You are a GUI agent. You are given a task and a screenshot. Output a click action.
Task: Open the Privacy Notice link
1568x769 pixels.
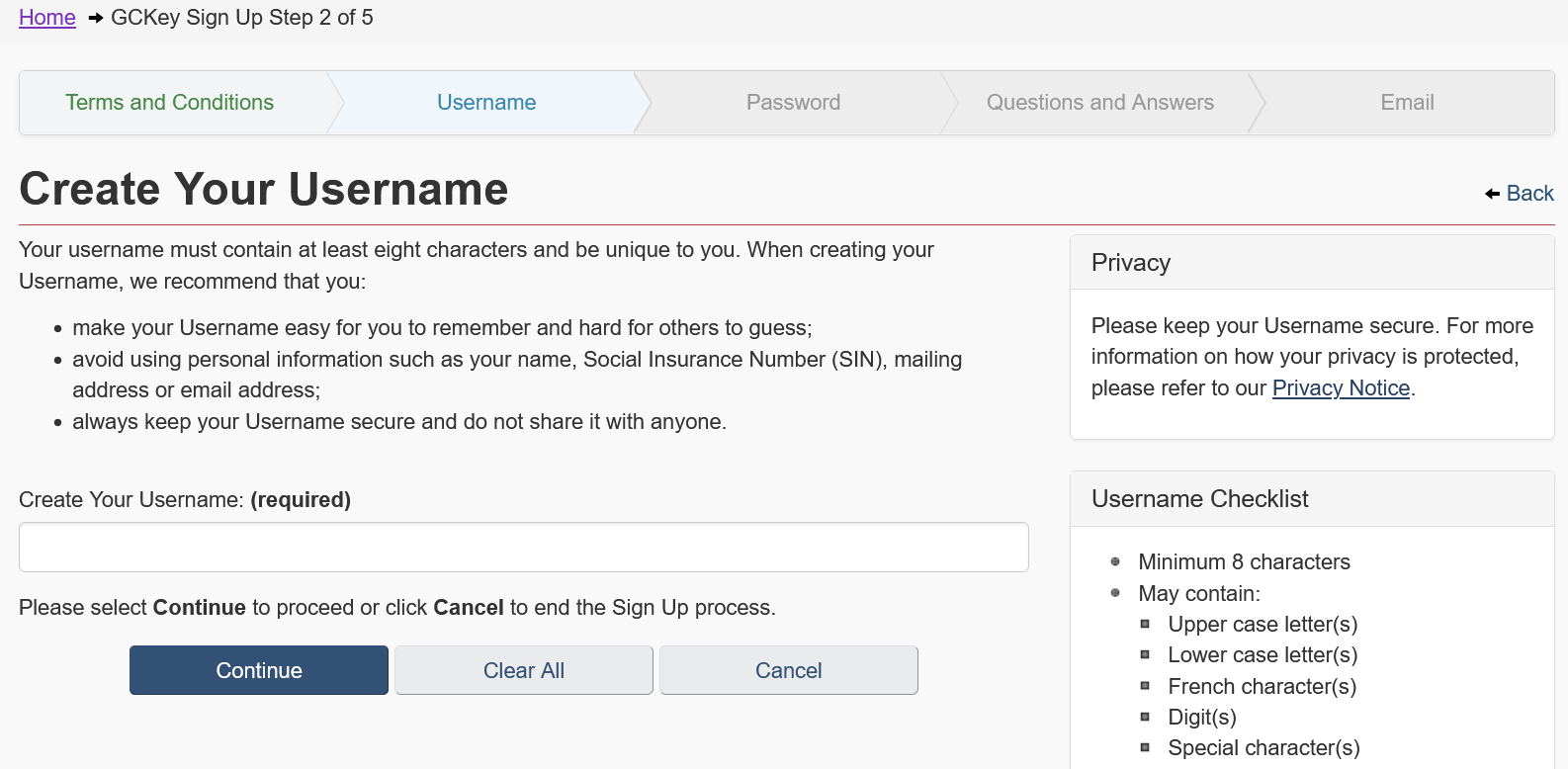point(1341,388)
